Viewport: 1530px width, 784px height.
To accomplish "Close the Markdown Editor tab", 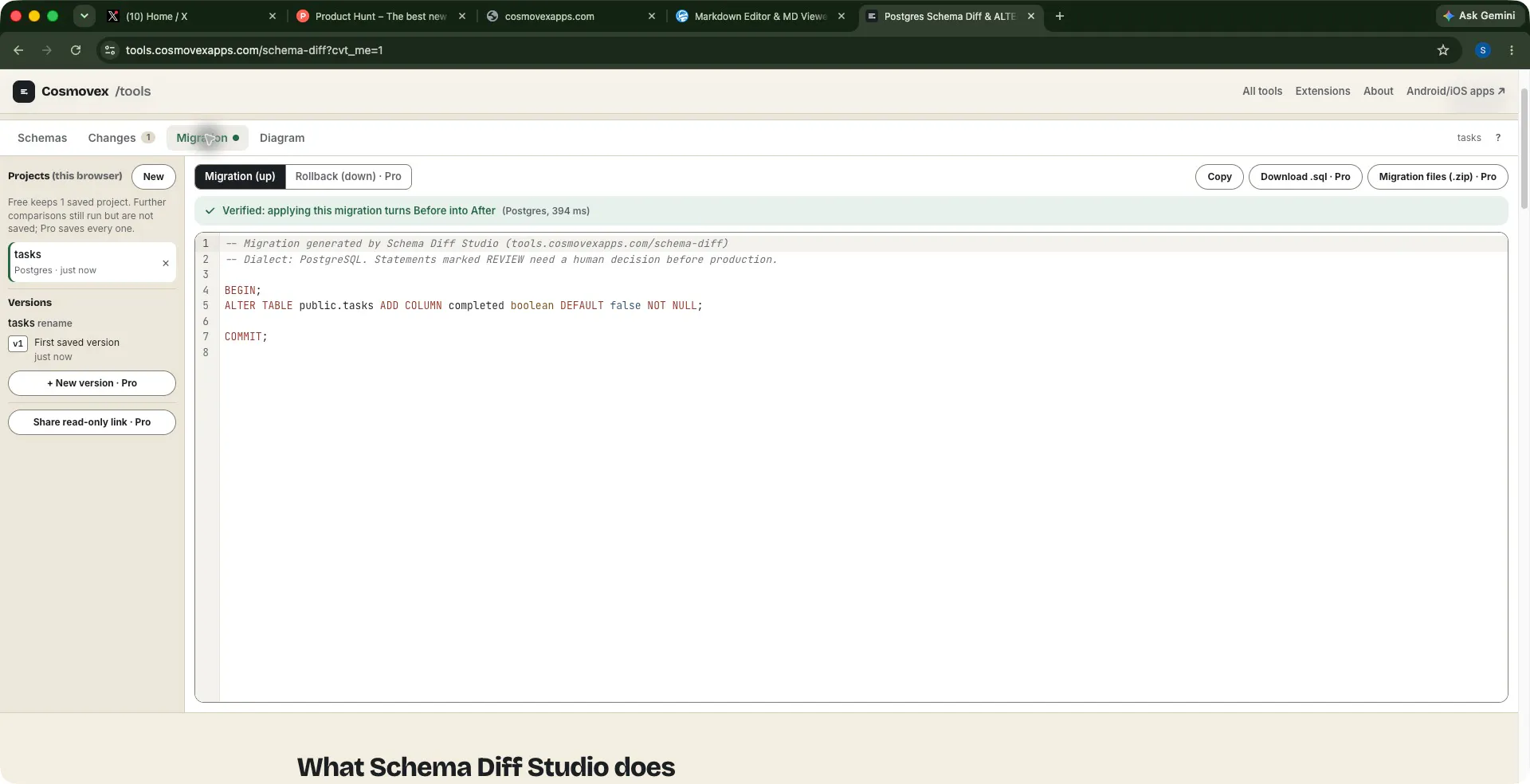I will [x=841, y=16].
